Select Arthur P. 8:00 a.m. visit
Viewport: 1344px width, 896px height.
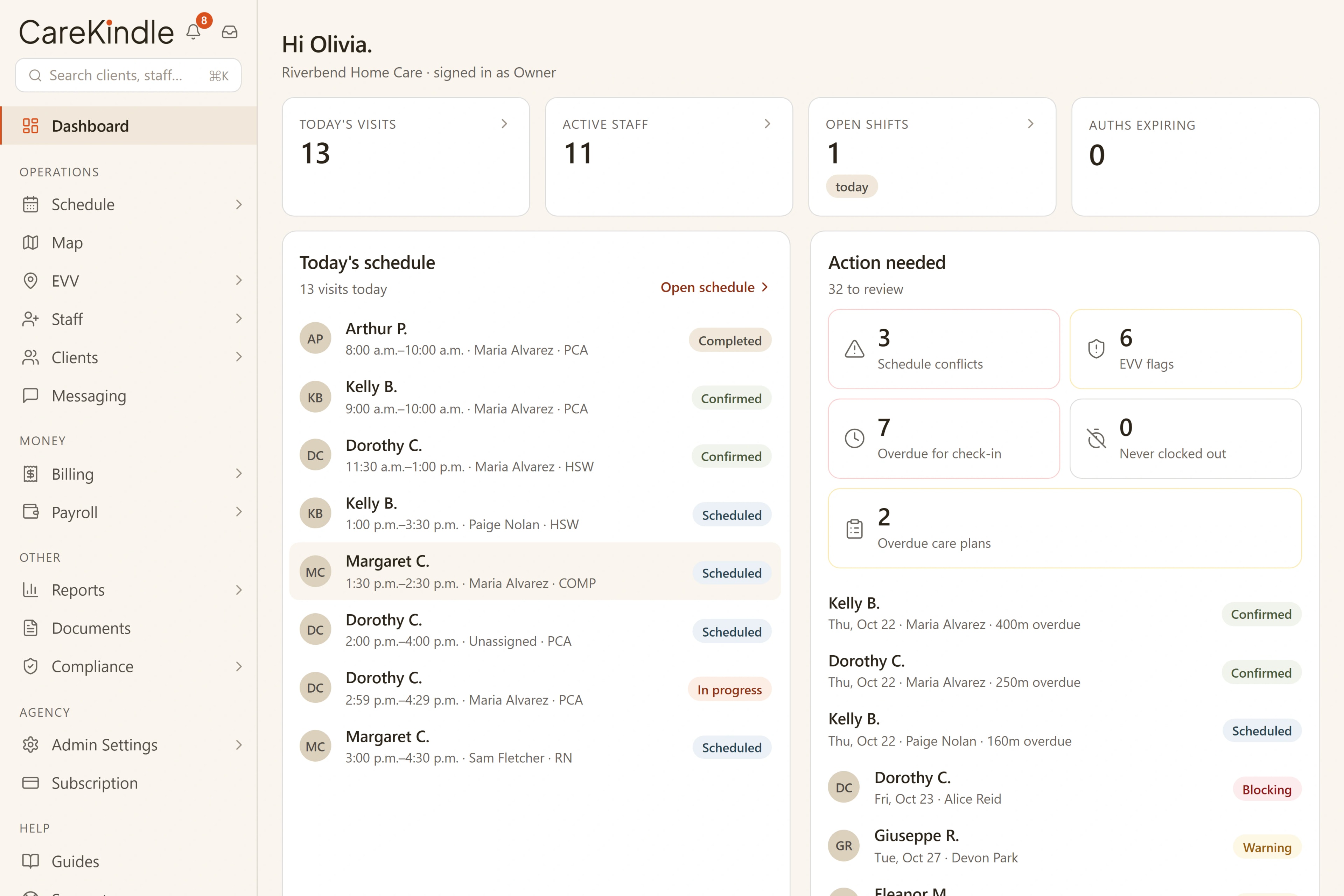(535, 339)
